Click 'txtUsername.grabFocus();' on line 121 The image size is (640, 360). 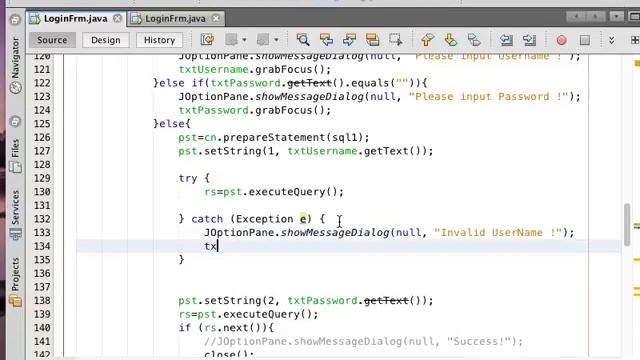coord(255,69)
